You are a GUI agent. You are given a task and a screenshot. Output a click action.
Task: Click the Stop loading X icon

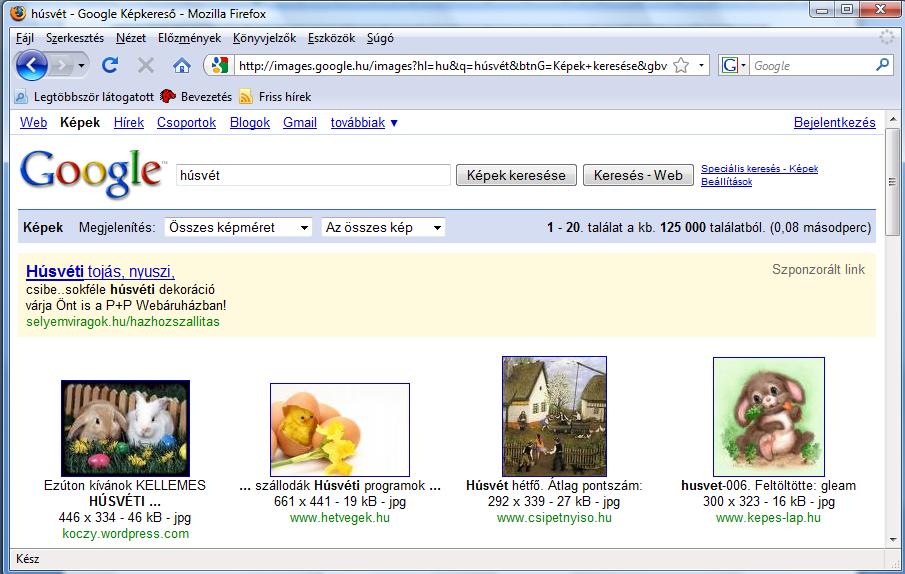click(145, 65)
